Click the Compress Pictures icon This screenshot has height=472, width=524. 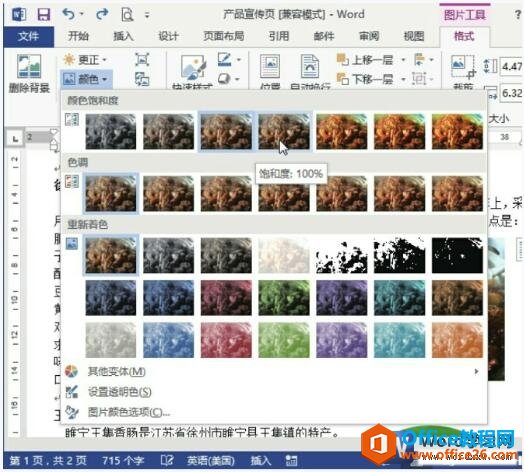(x=142, y=60)
